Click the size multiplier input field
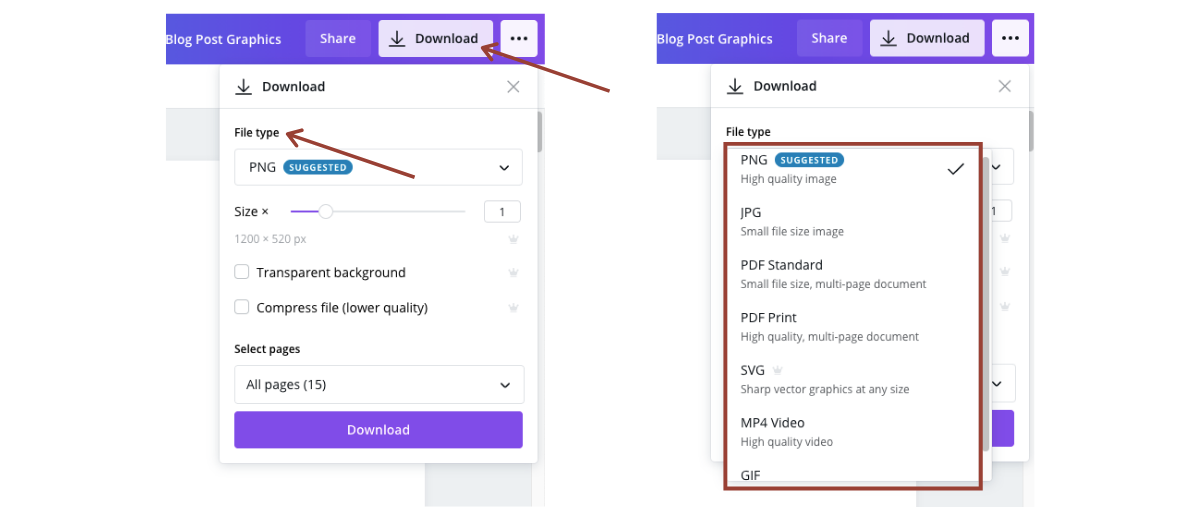Viewport: 1200px width, 520px height. tap(502, 211)
